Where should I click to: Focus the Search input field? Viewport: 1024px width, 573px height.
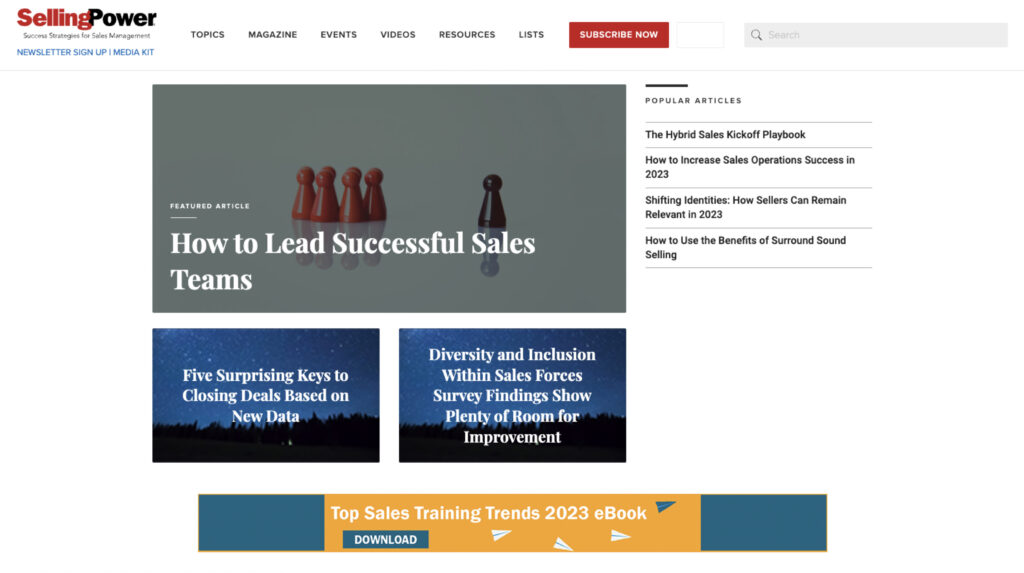click(x=875, y=35)
